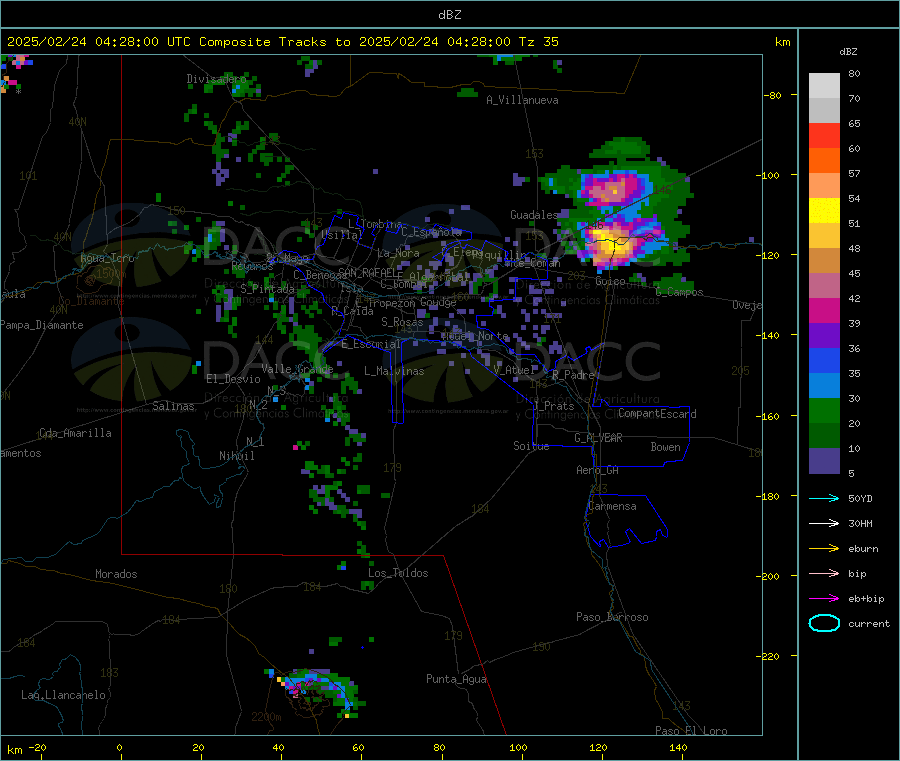The image size is (900, 761).
Task: Click the magenta eb+bip arrow icon
Action: pos(824,598)
